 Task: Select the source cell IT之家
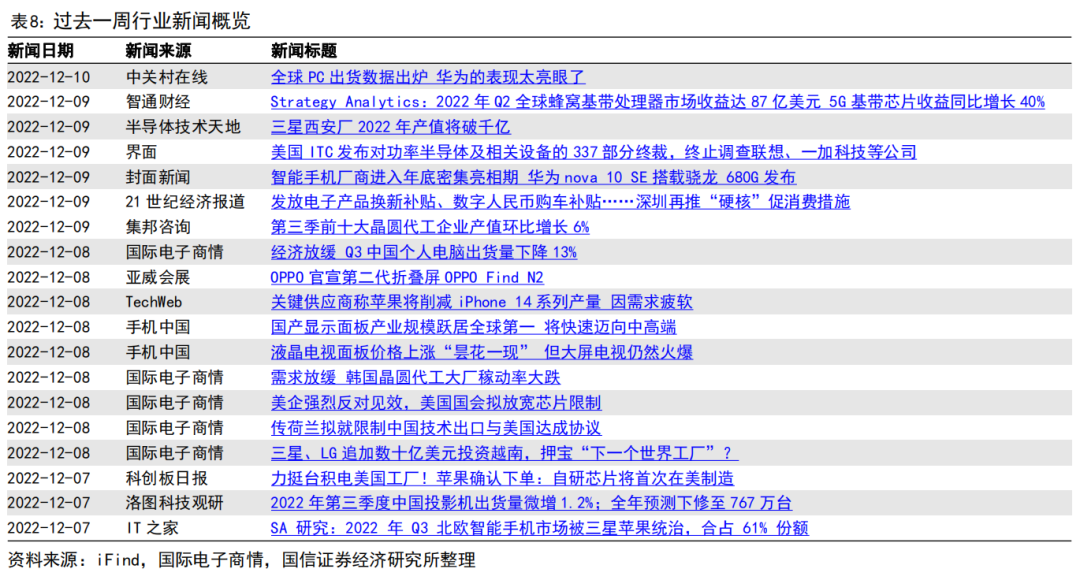click(x=152, y=528)
